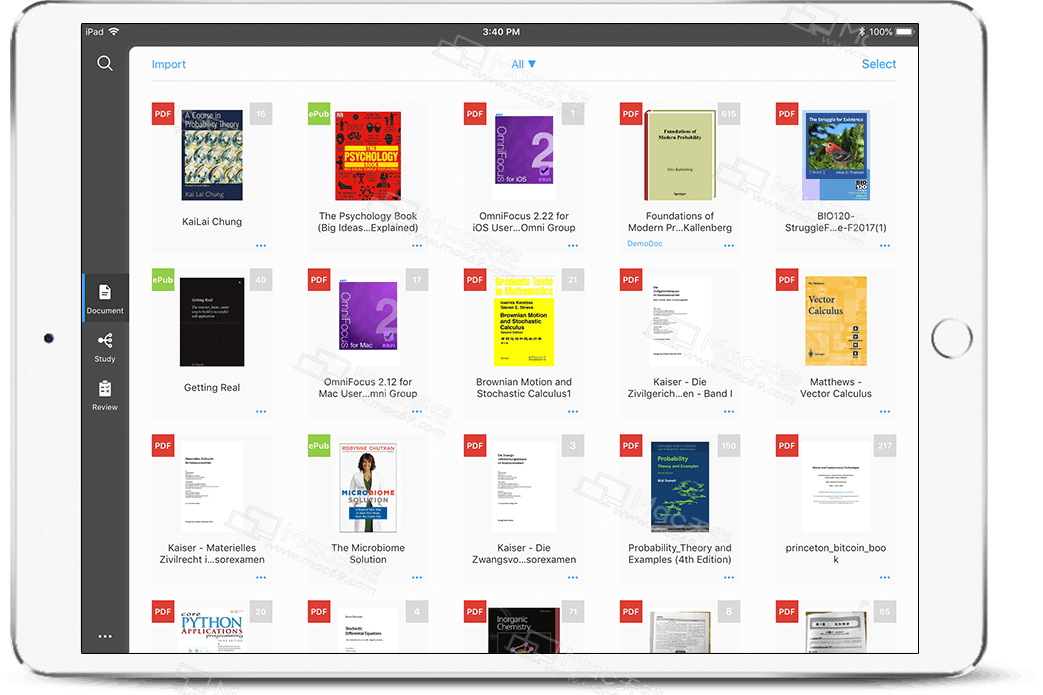Viewport: 1043px width, 695px height.
Task: Tap the Select button
Action: (879, 64)
